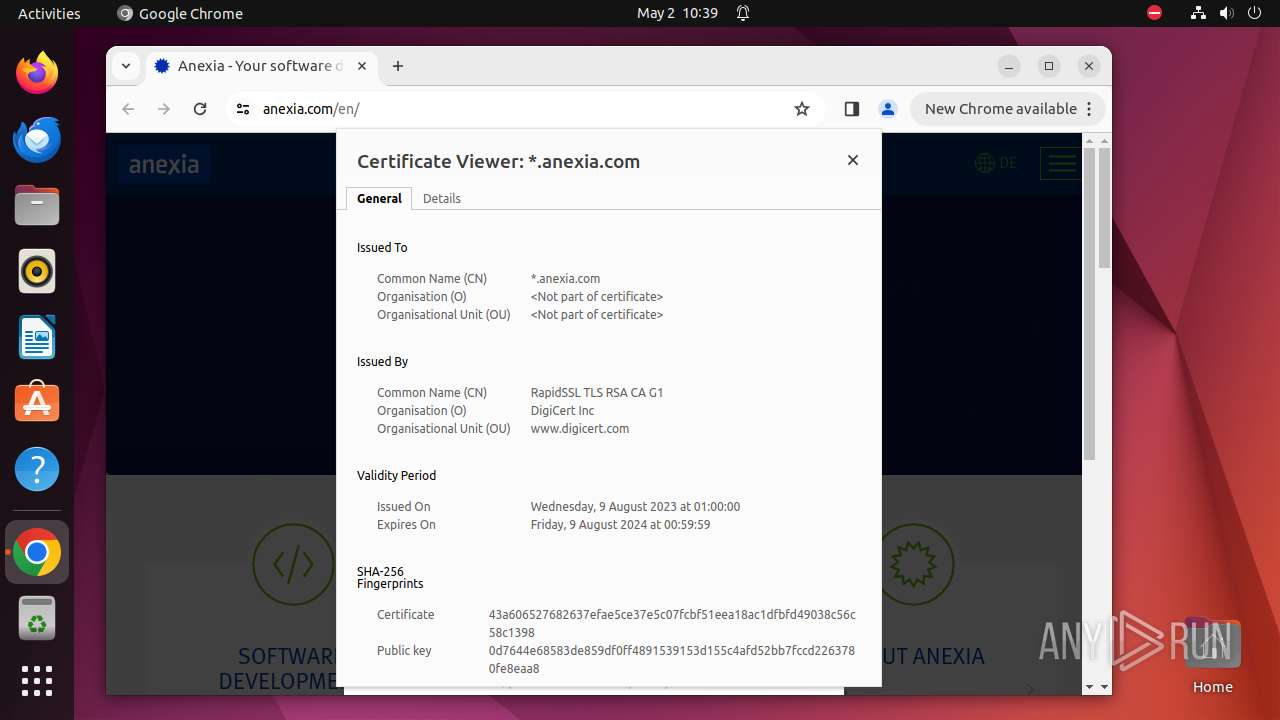Click the address bar URL anexia.com/en/

(311, 109)
